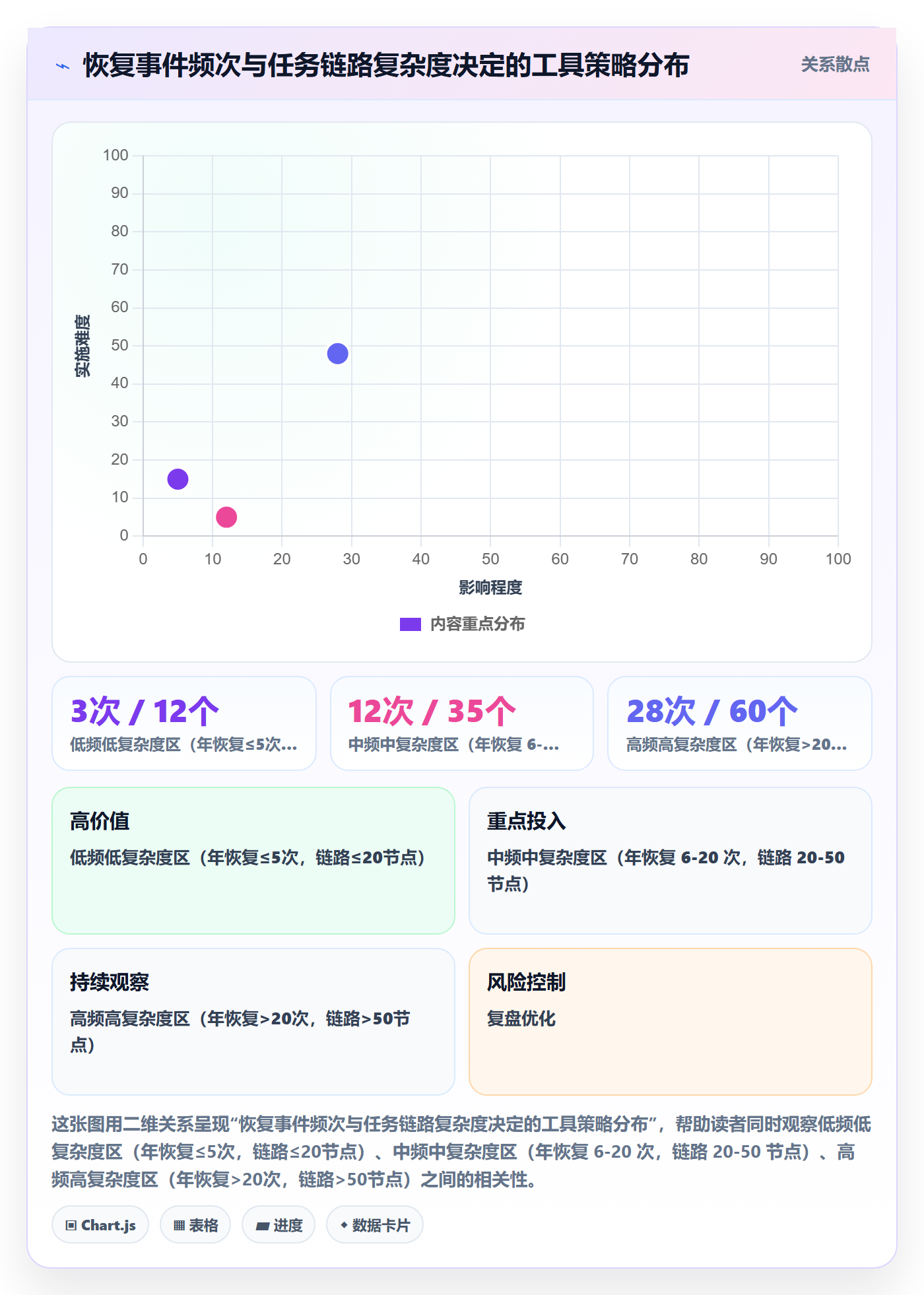The image size is (924, 1295).
Task: Click the Chart.js tag chip
Action: tap(100, 1225)
